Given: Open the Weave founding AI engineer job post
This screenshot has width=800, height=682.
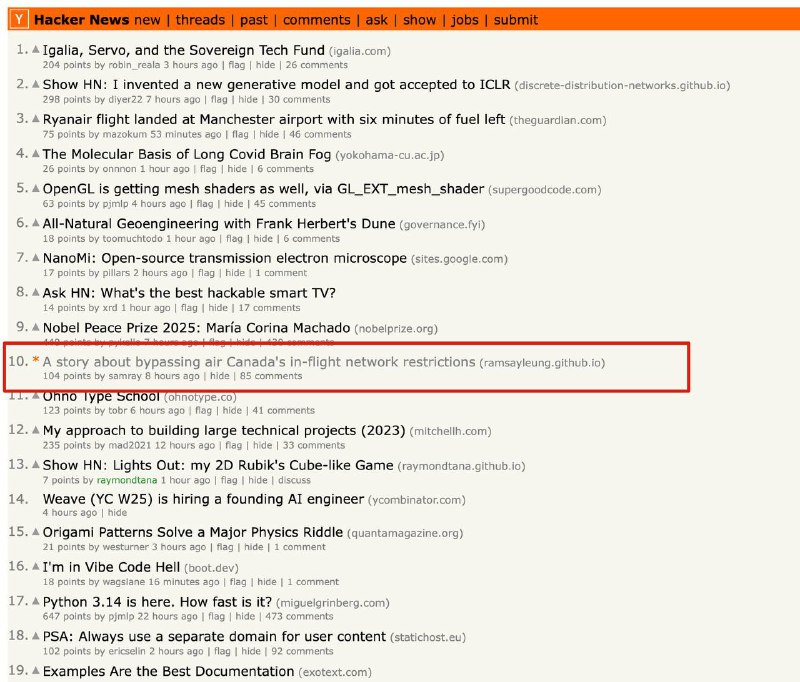Looking at the screenshot, I should click(203, 499).
